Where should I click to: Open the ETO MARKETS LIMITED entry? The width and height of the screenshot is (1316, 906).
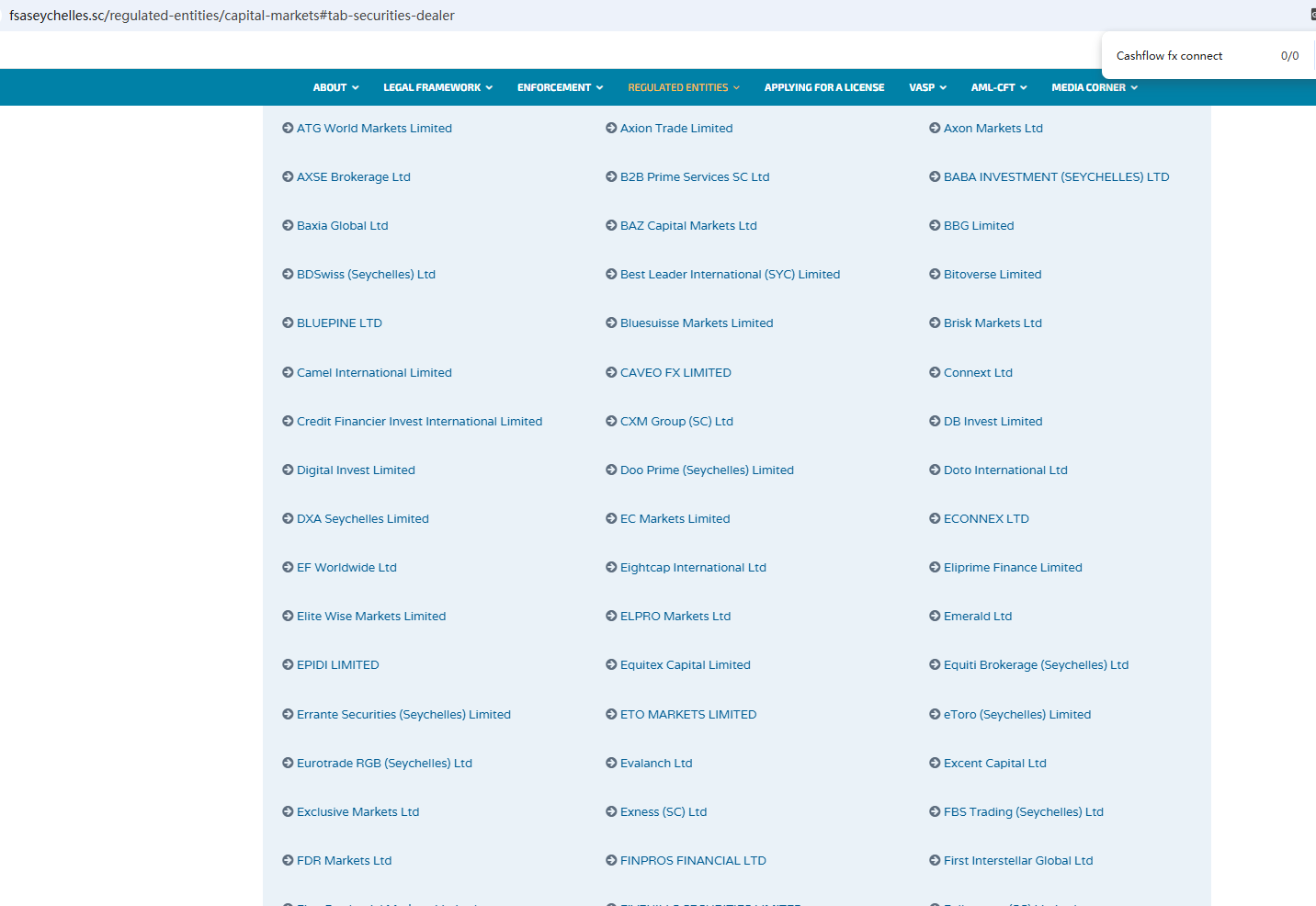coord(688,715)
